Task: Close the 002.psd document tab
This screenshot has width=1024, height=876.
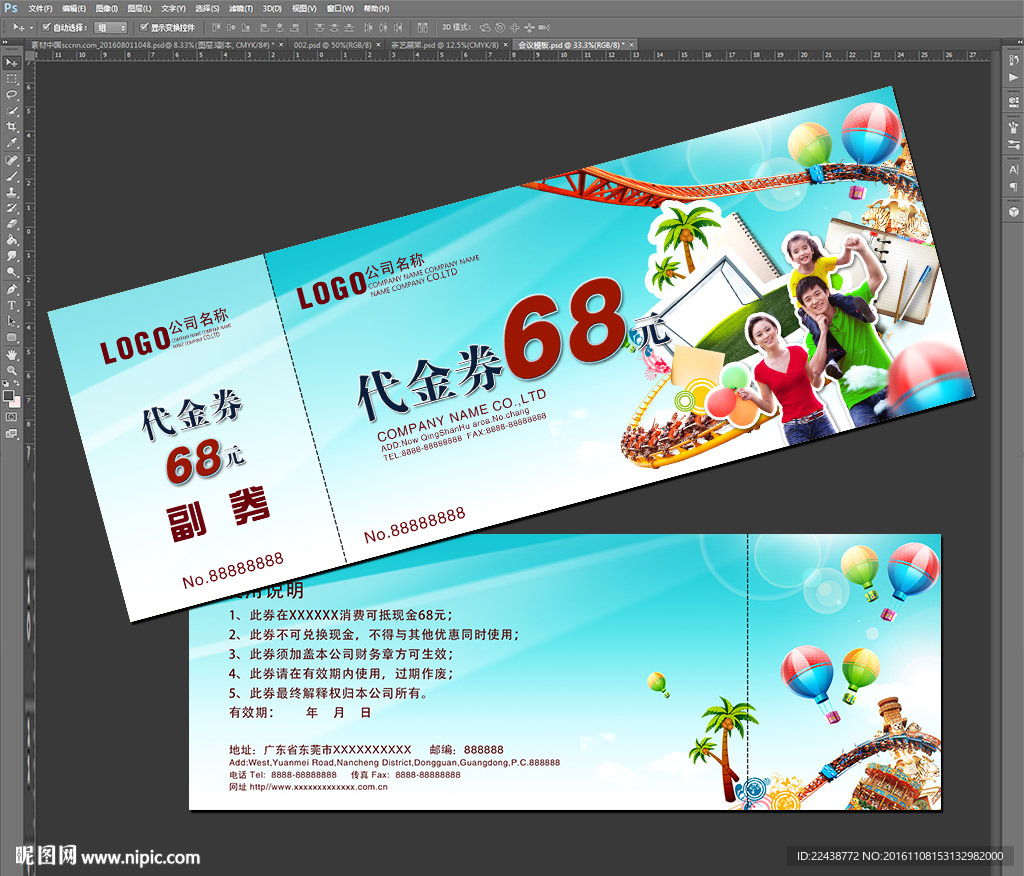Action: [x=378, y=45]
